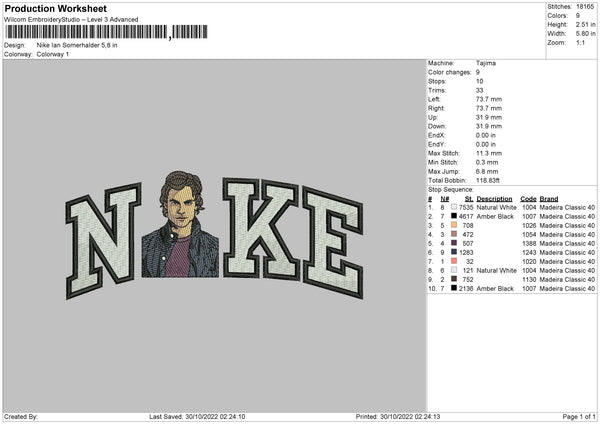Click the 'Page 1 of 1' footer text

coord(579,416)
